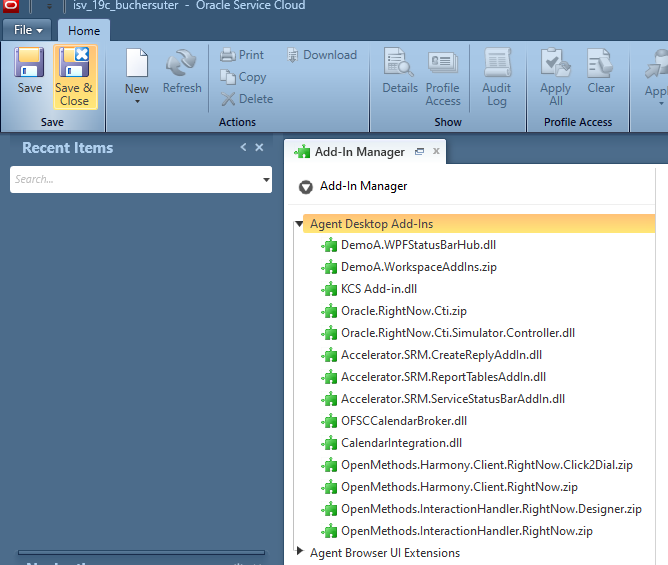Screen dimensions: 668x565
Task: Show Details view from ribbon
Action: 400,71
